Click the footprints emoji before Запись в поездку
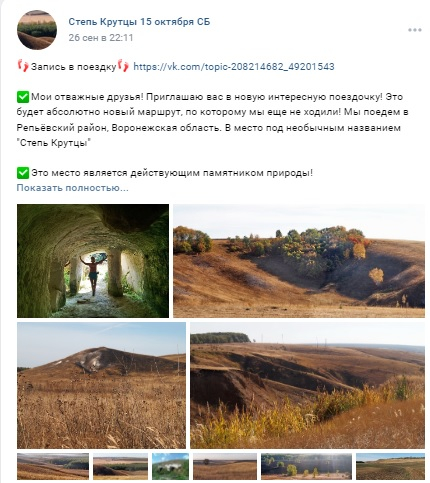This screenshot has height=483, width=430. pos(23,66)
